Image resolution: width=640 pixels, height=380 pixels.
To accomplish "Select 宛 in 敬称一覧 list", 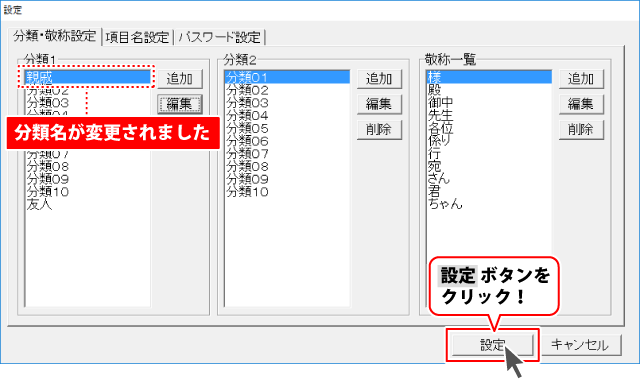I will (x=489, y=167).
